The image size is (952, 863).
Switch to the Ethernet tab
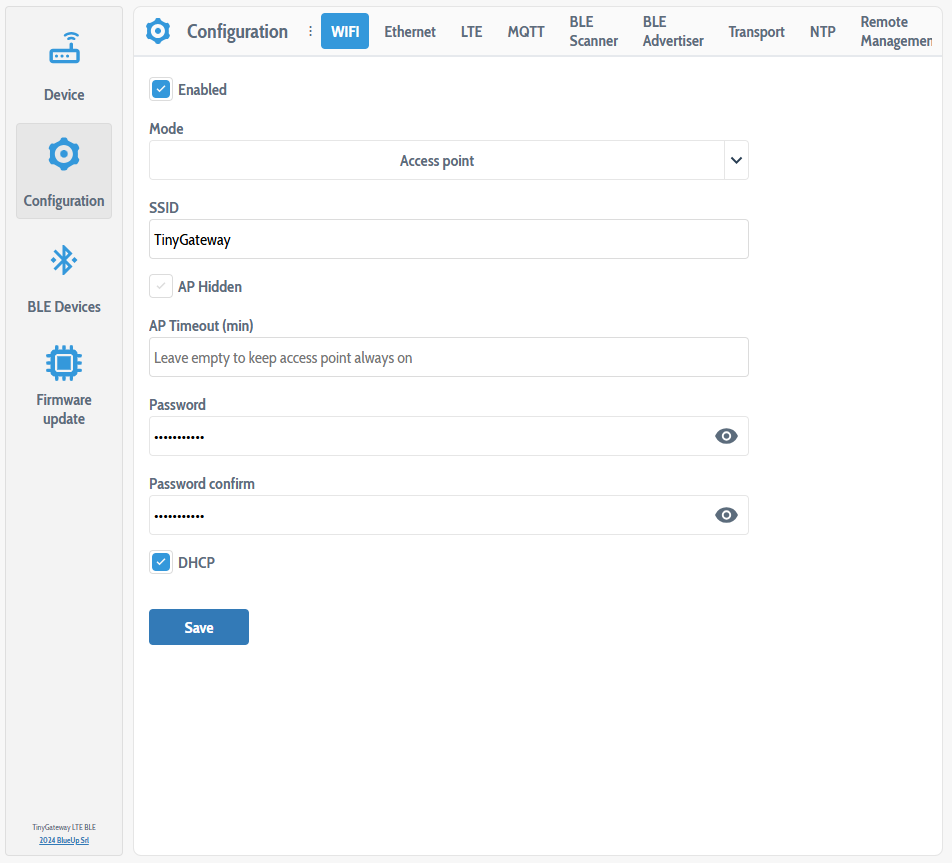[409, 31]
